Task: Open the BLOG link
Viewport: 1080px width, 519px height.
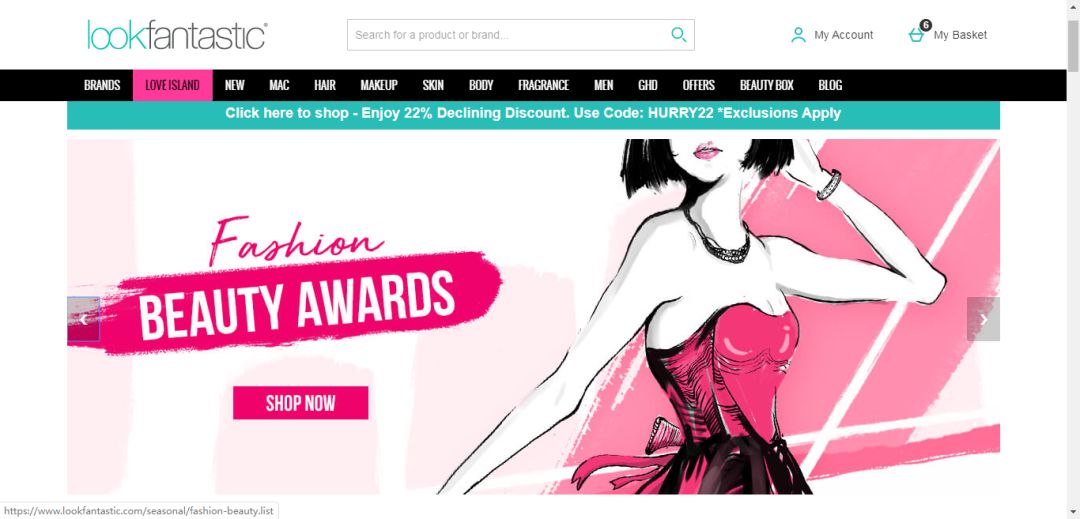Action: point(830,85)
